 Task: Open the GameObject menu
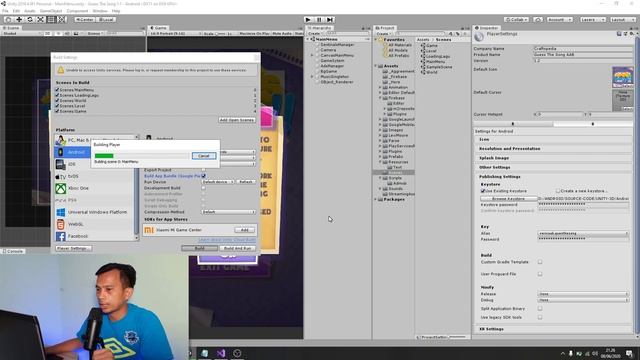tap(51, 11)
